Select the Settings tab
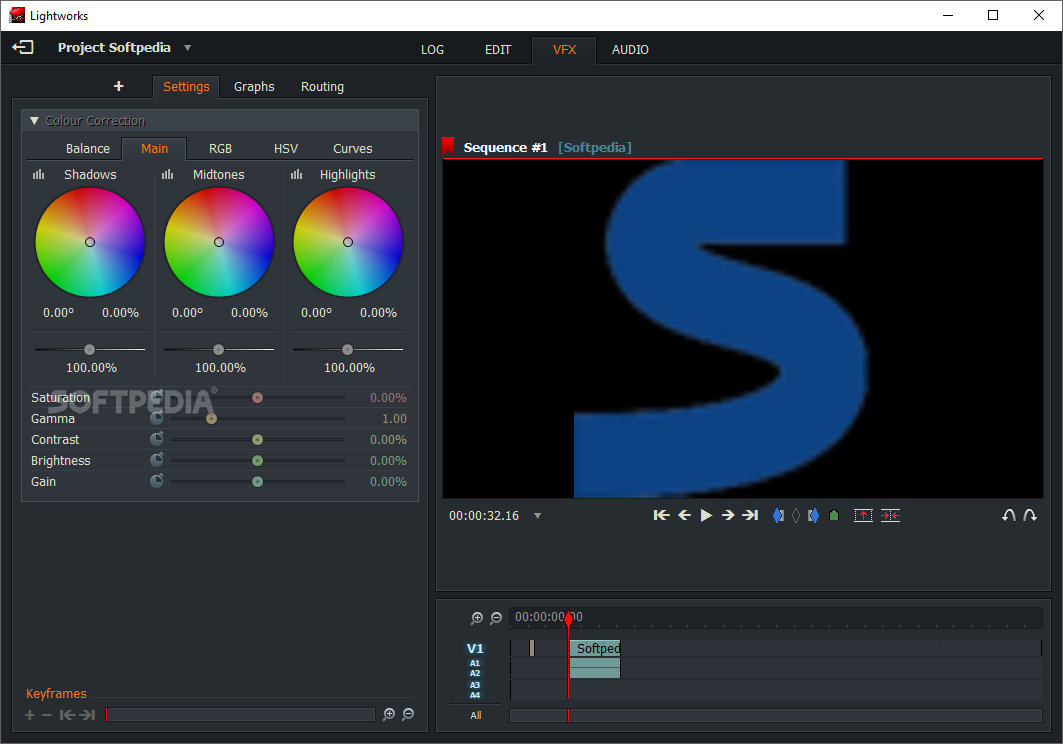Image resolution: width=1063 pixels, height=744 pixels. pyautogui.click(x=186, y=87)
